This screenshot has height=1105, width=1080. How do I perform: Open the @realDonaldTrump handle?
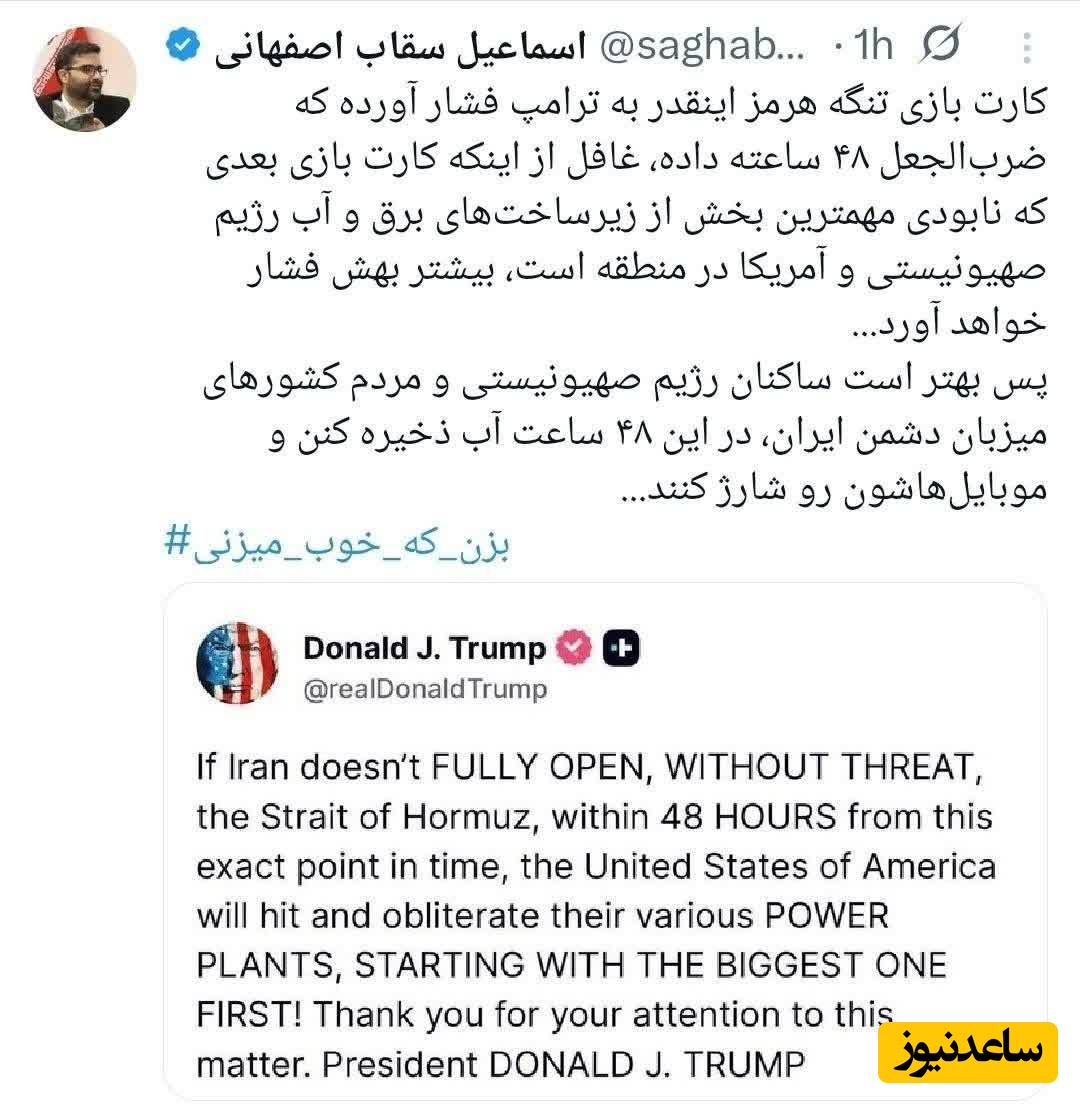425,689
